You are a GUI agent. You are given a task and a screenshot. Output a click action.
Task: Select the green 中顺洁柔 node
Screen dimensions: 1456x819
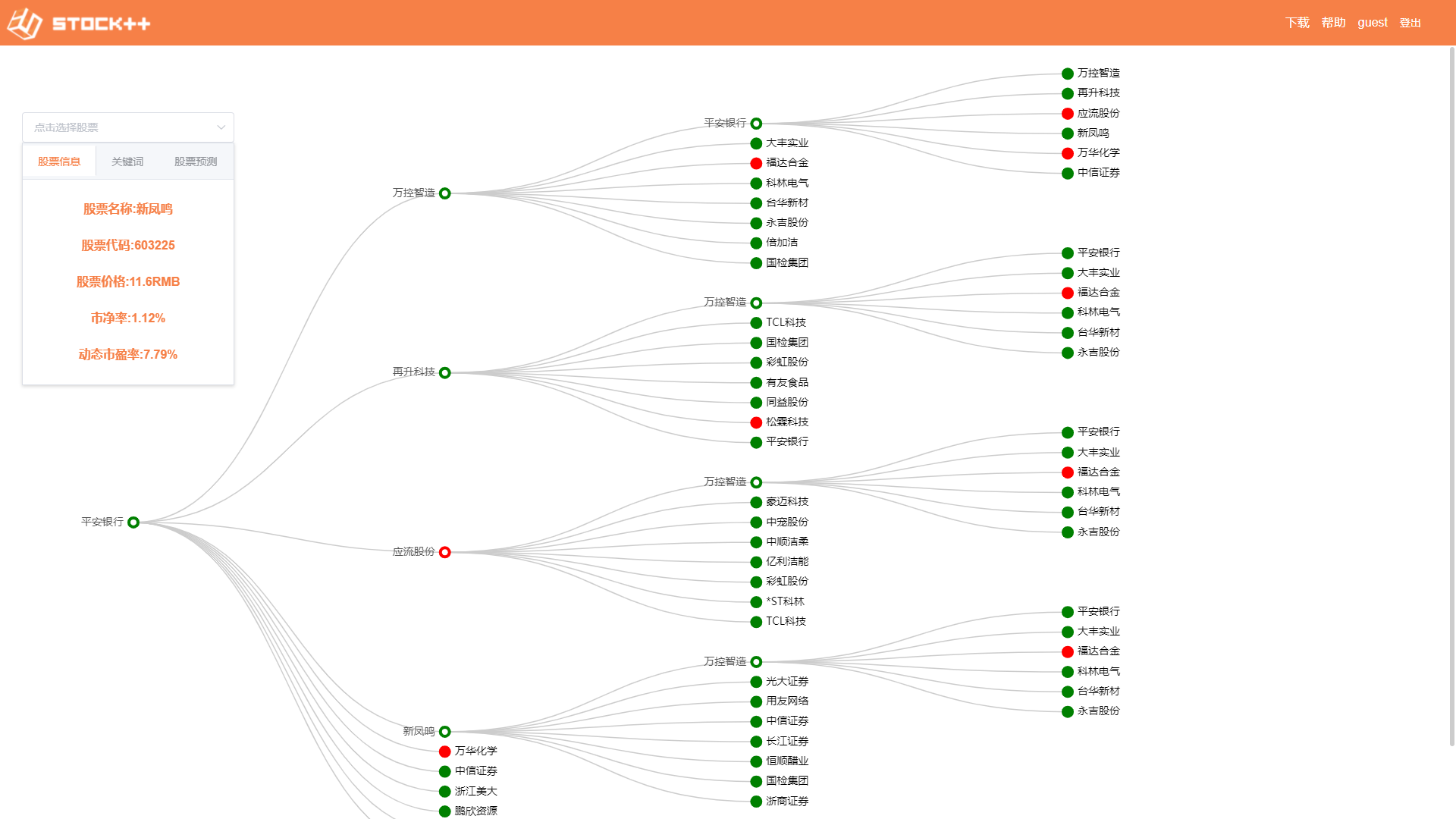pos(756,542)
